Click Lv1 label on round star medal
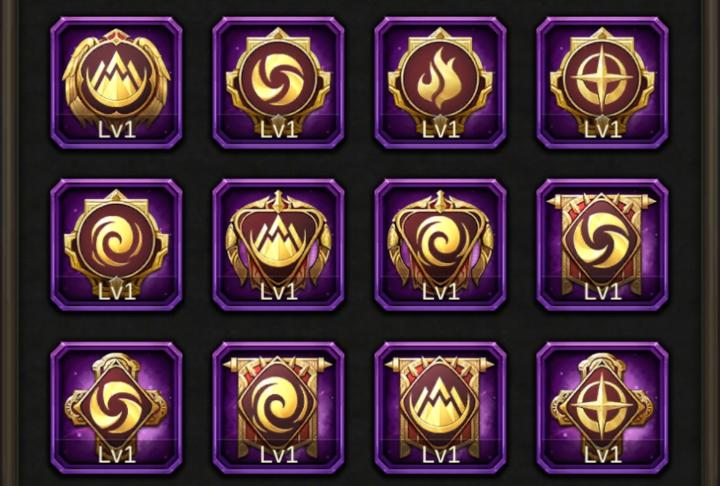The image size is (720, 486). [602, 130]
